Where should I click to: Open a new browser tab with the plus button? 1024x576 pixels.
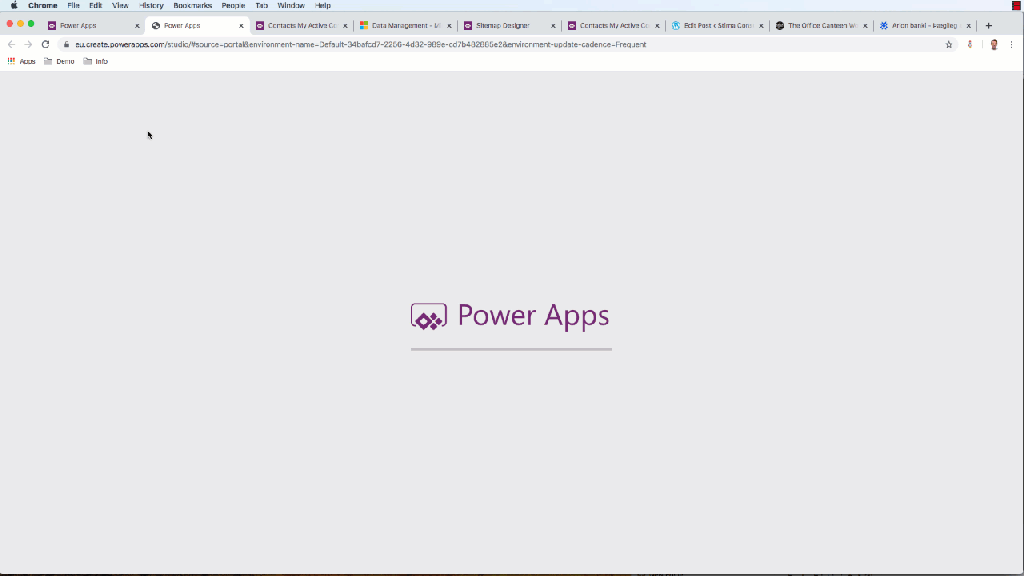pyautogui.click(x=988, y=25)
